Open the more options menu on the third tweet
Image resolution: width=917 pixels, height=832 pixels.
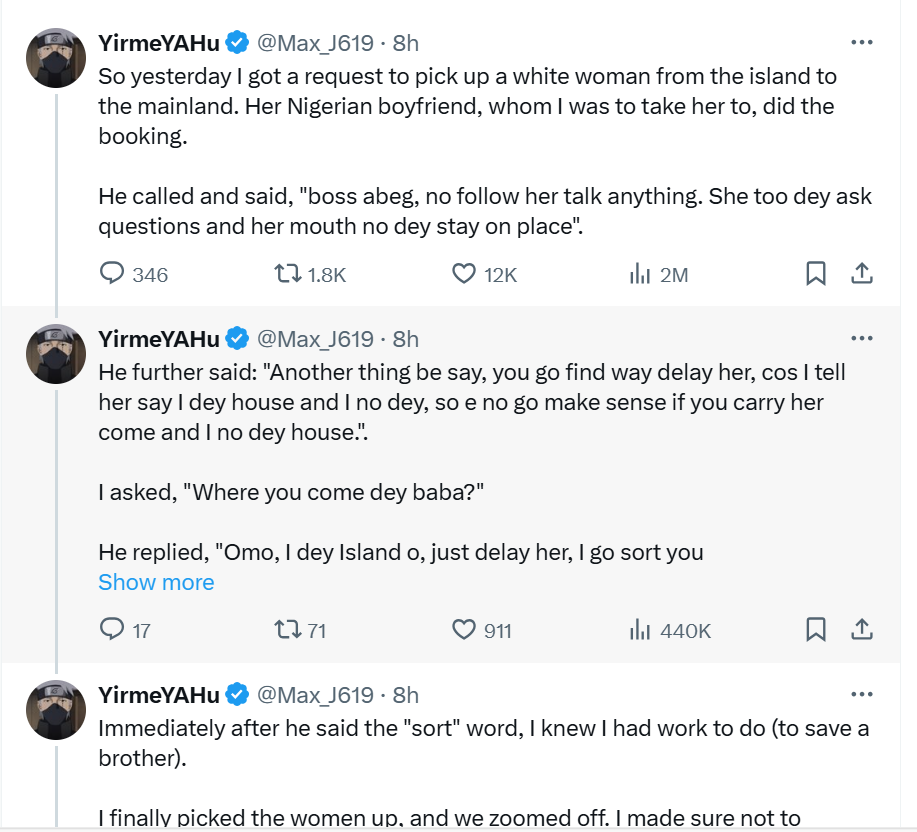[x=862, y=694]
